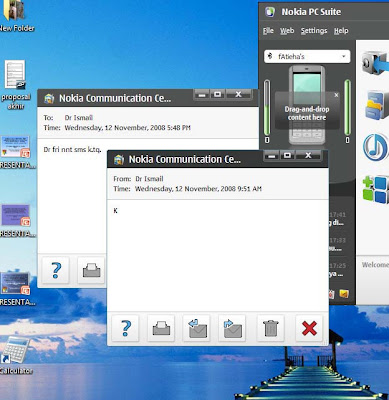Open the Settings menu in Nokia PC Suite

tap(314, 31)
